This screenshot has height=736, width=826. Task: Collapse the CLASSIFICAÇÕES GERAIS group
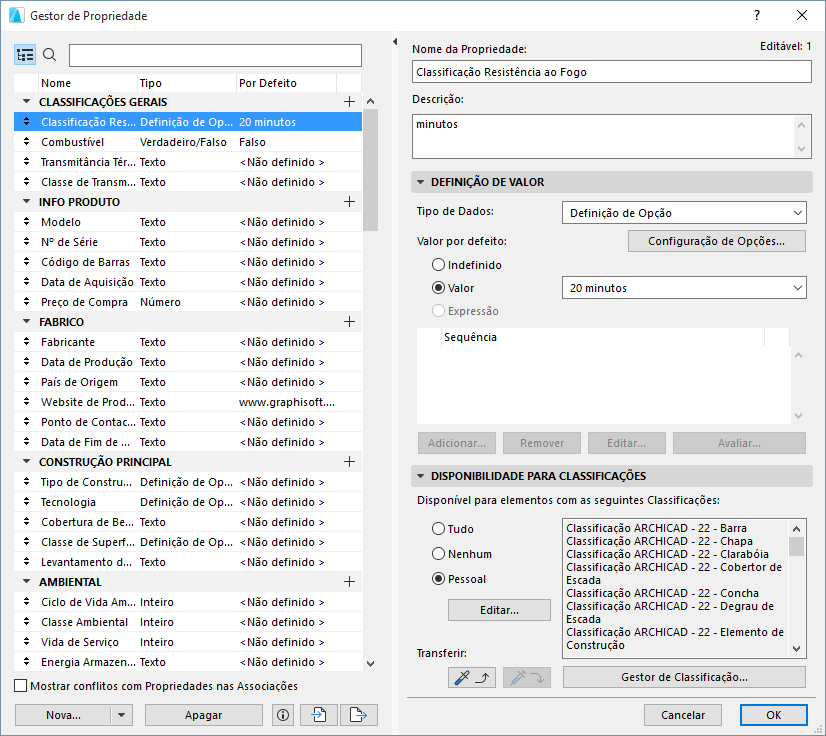26,101
